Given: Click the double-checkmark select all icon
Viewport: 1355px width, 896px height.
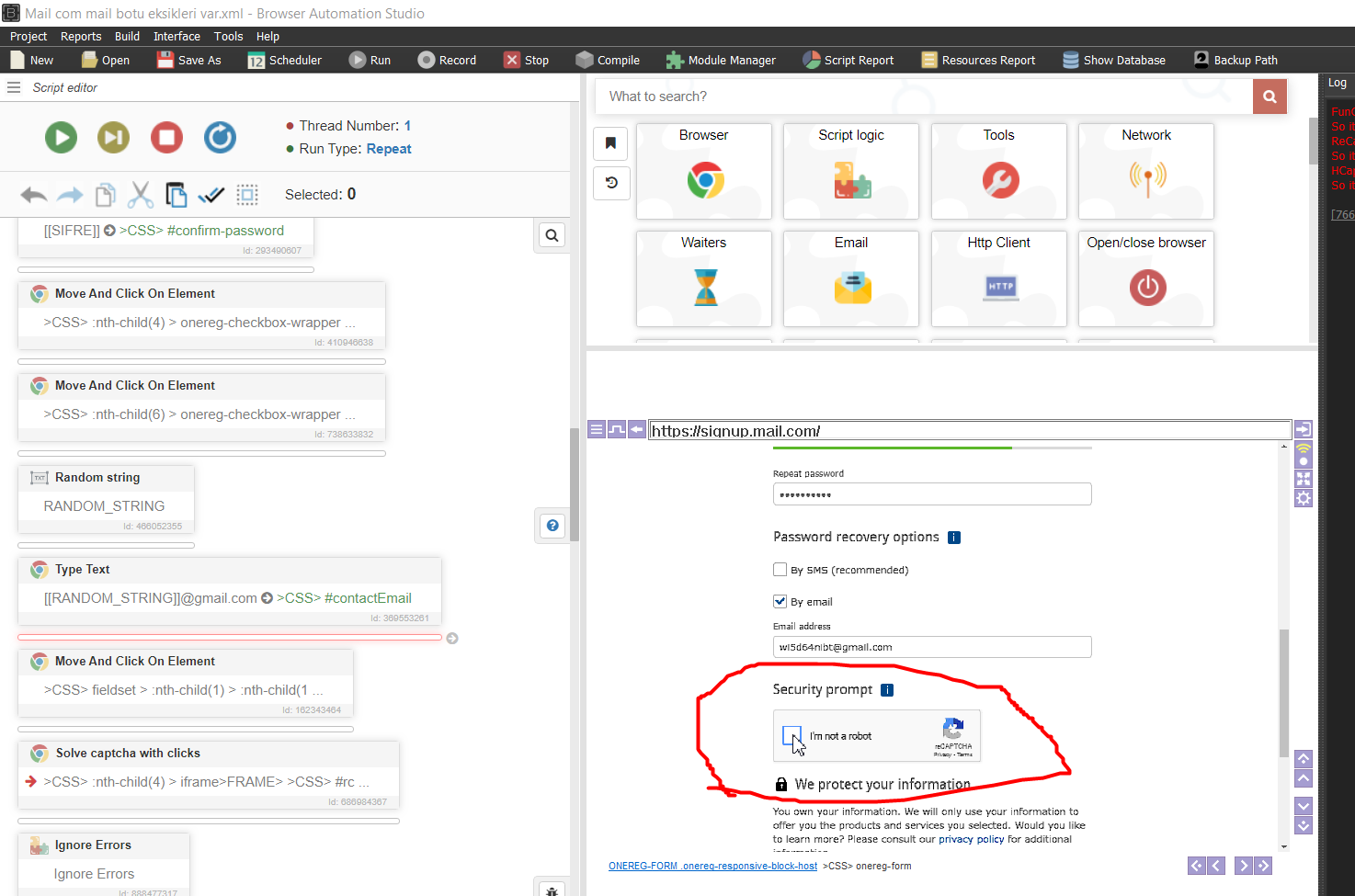Looking at the screenshot, I should click(211, 195).
